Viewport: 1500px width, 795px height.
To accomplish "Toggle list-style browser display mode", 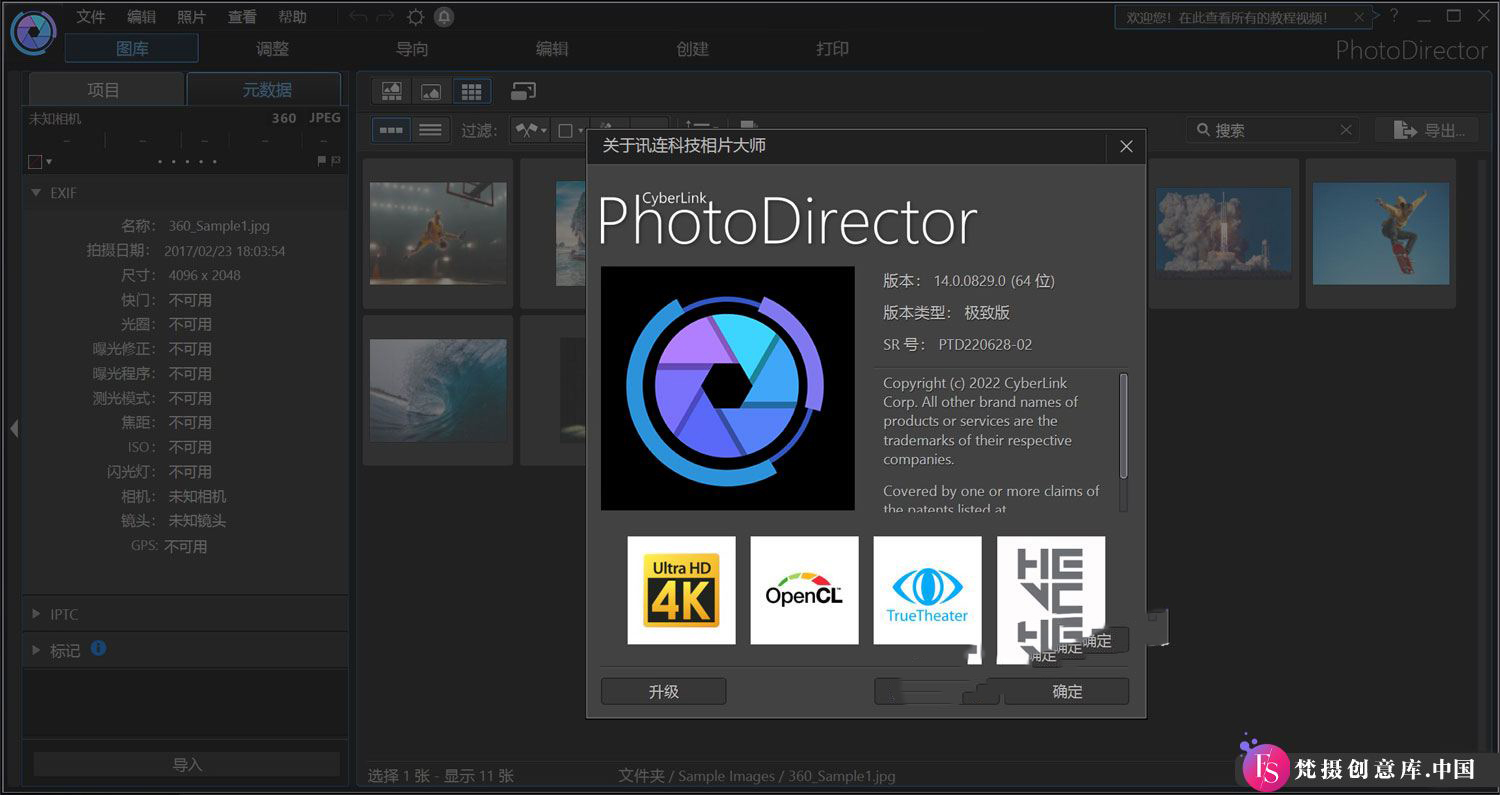I will click(x=430, y=130).
